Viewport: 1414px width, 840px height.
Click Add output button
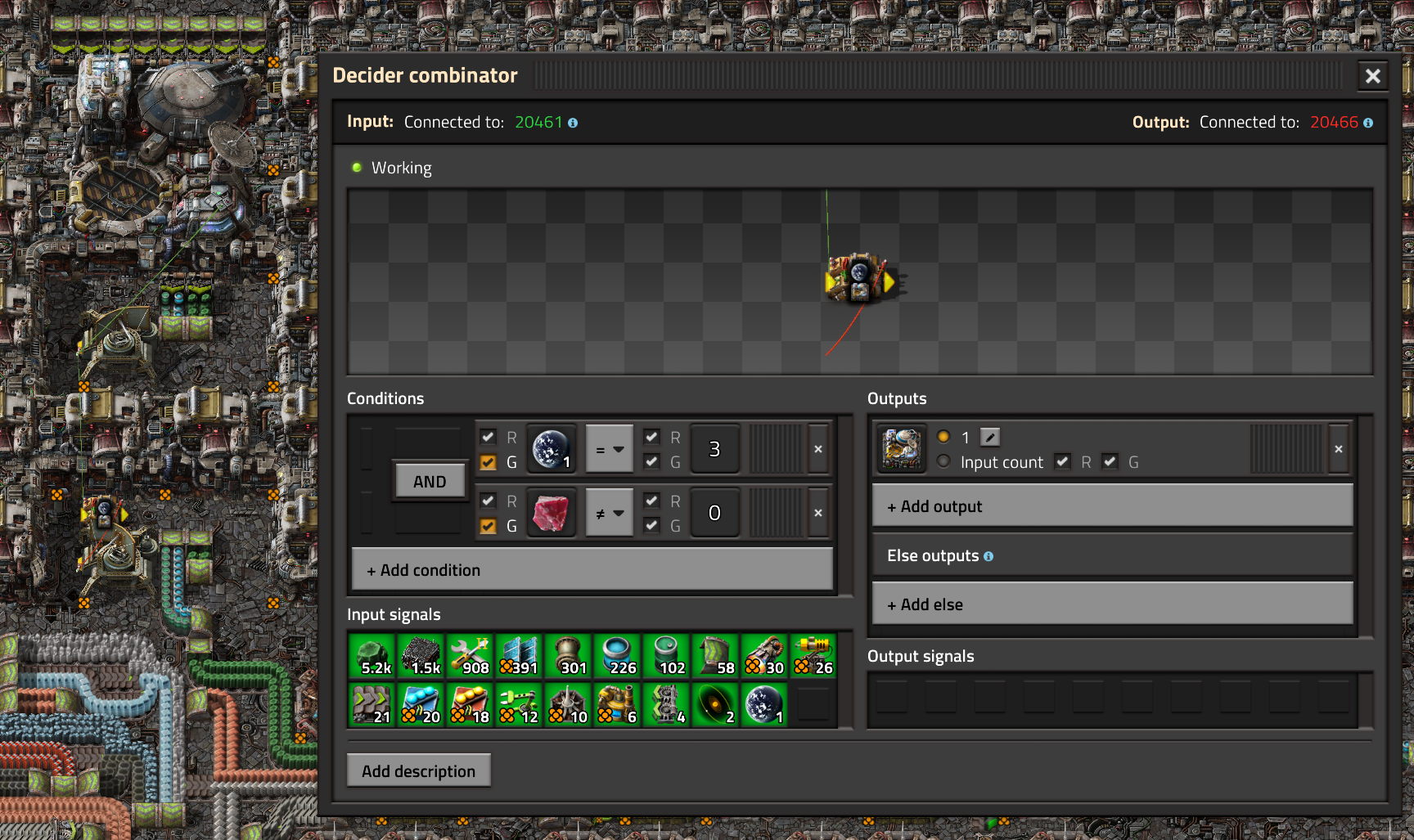click(x=1113, y=506)
